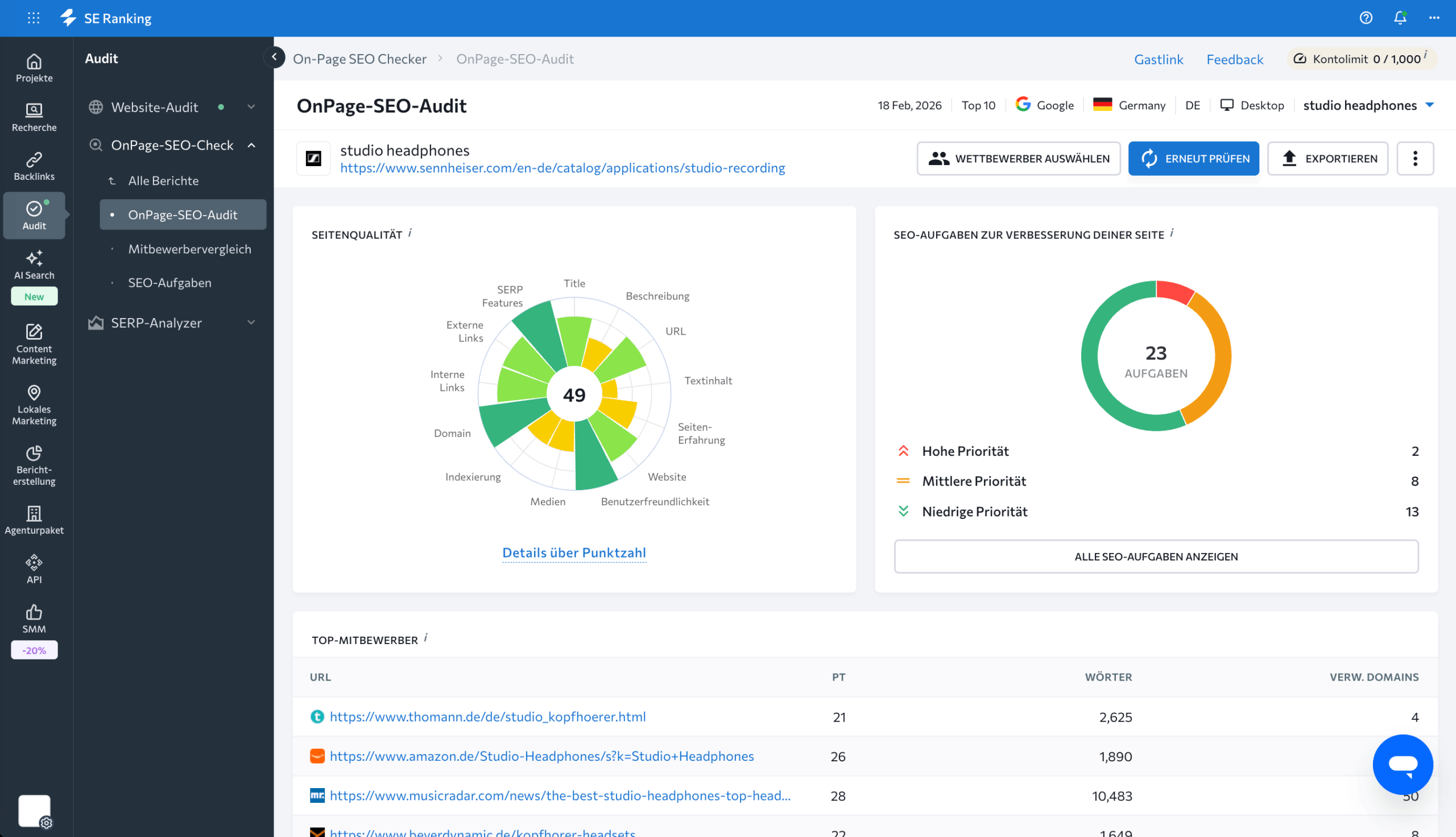Go to Backlinks section
The image size is (1456, 837).
[34, 166]
